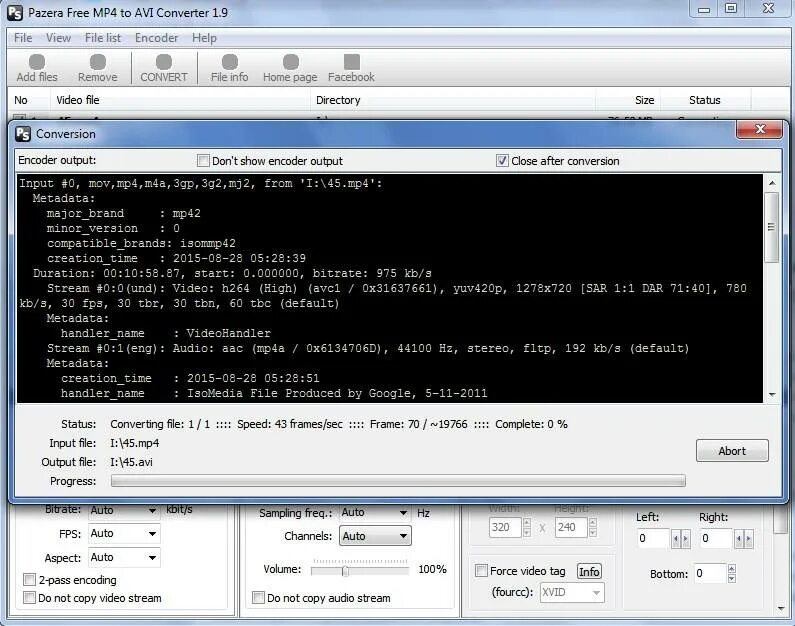Click the Add files toolbar icon
This screenshot has width=795, height=626.
[x=37, y=68]
